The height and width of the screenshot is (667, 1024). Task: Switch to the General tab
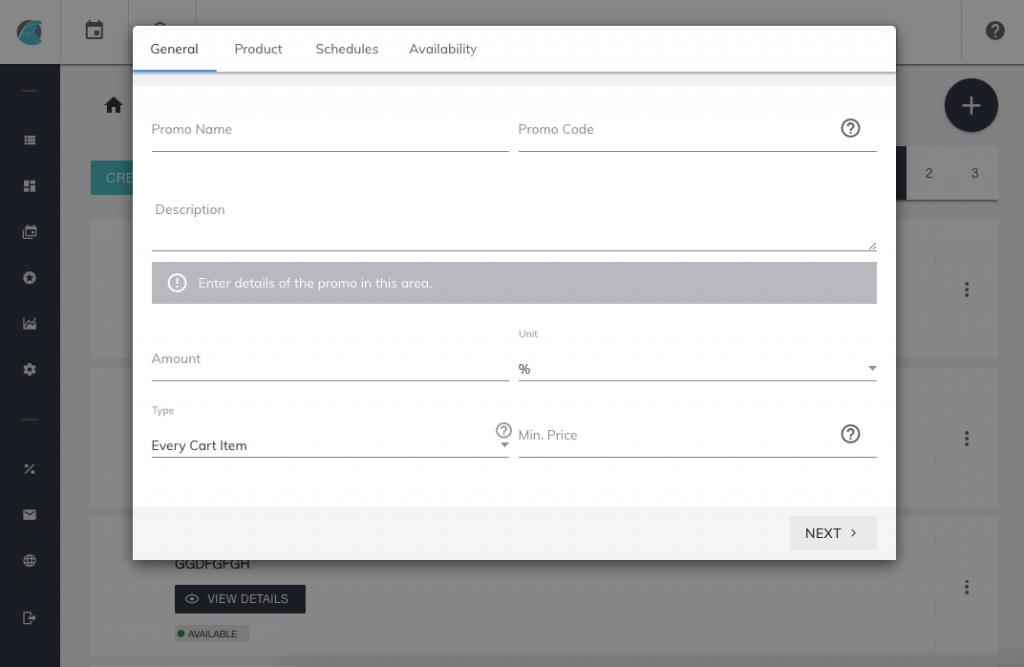click(174, 49)
